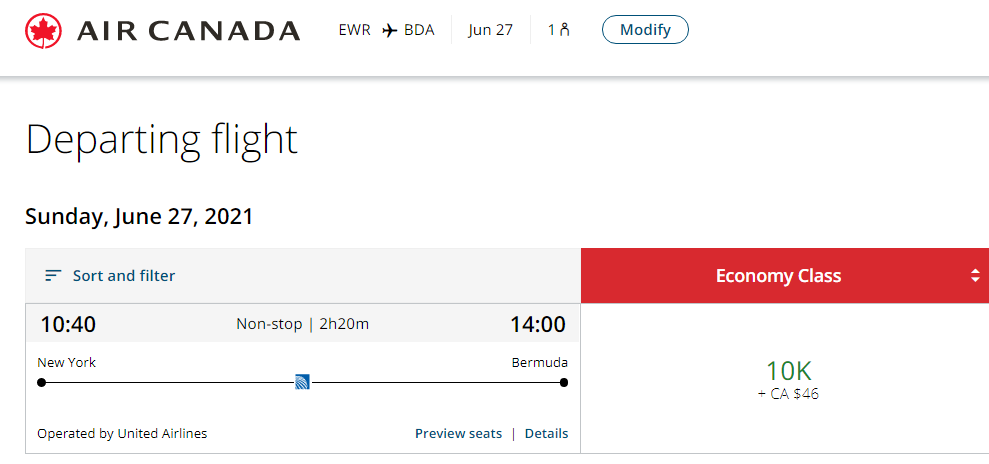Click Non-stop 2h20m duration text
Viewport: 989px width, 464px height.
(x=303, y=324)
